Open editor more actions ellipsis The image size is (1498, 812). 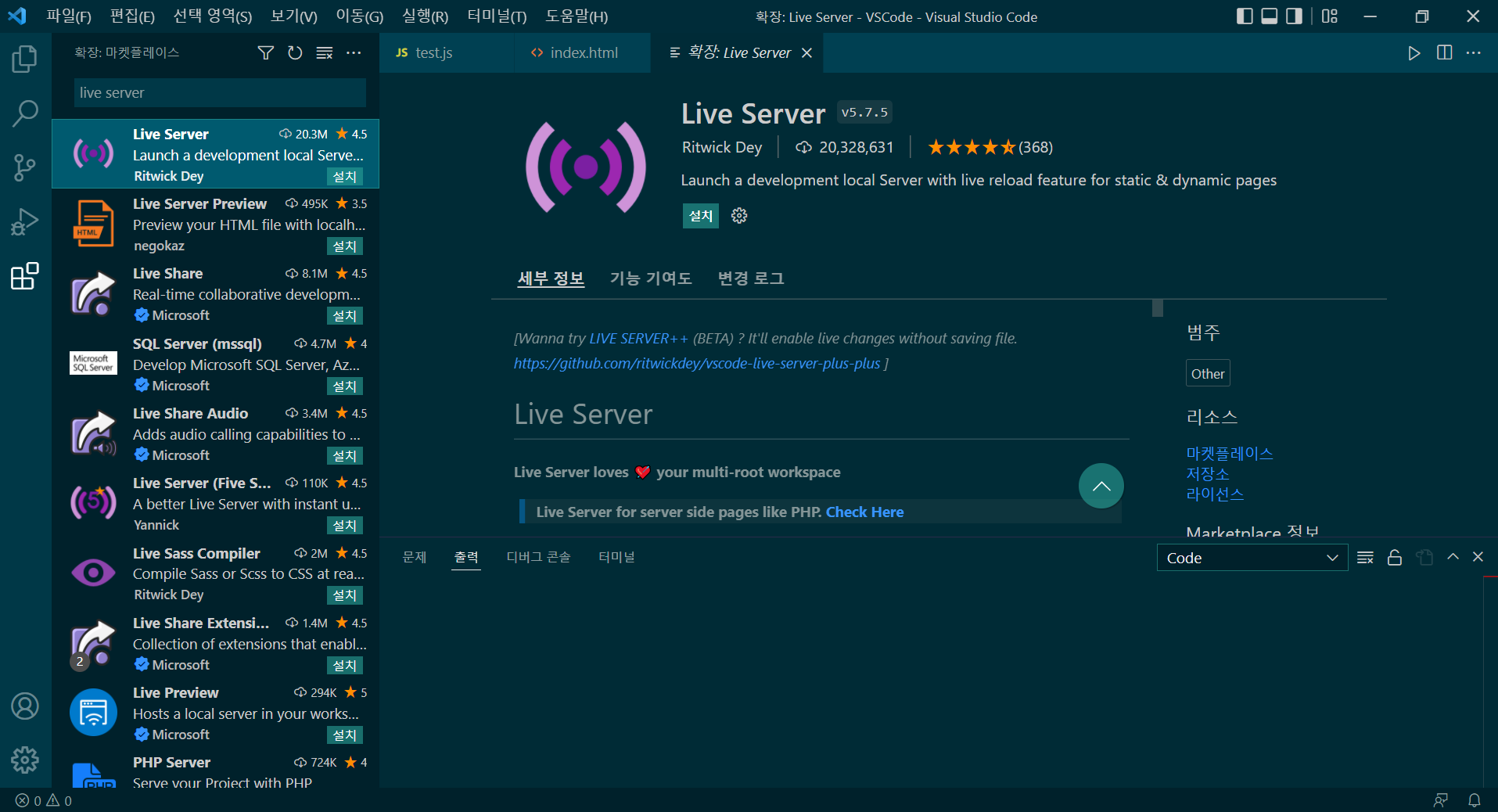(x=1474, y=52)
